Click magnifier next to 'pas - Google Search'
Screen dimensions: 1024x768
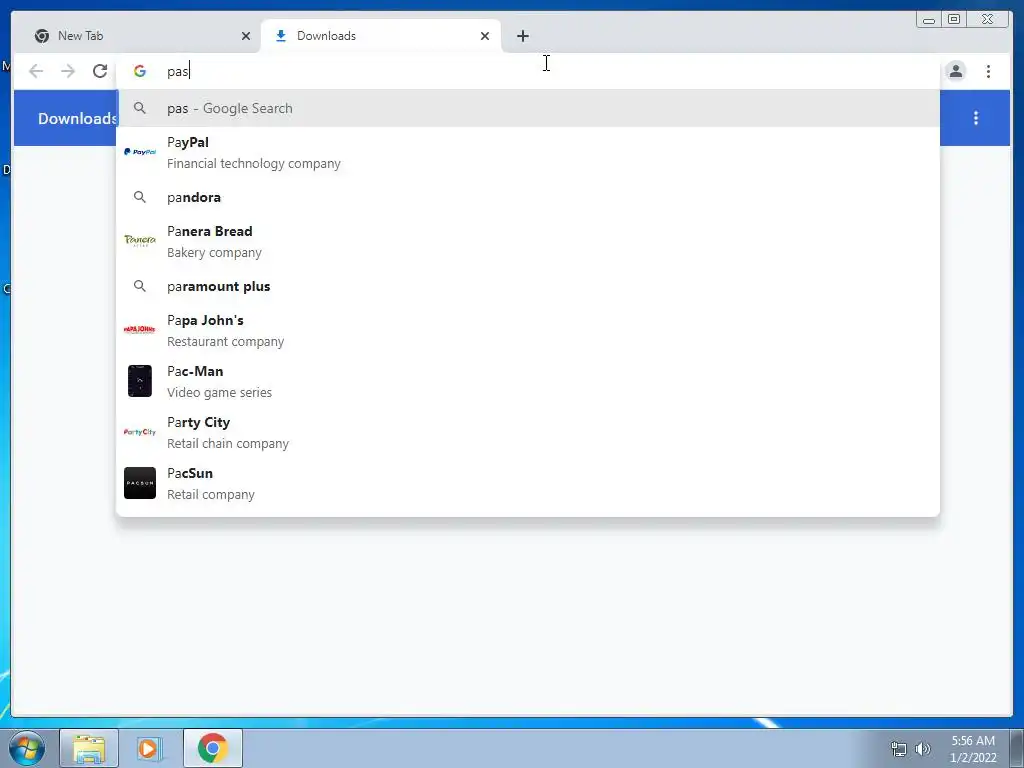(140, 108)
